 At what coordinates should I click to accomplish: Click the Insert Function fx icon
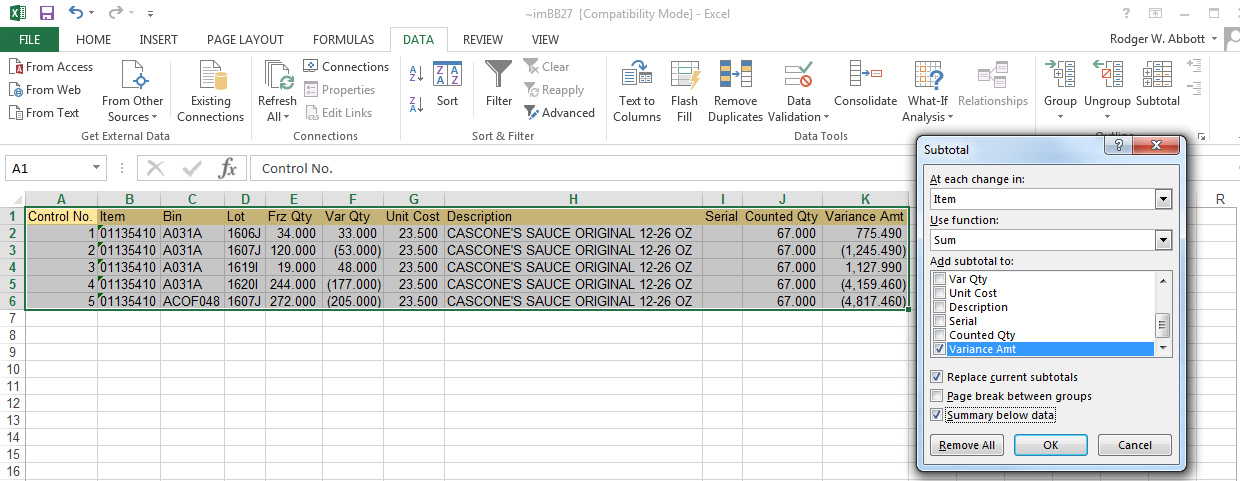[228, 168]
